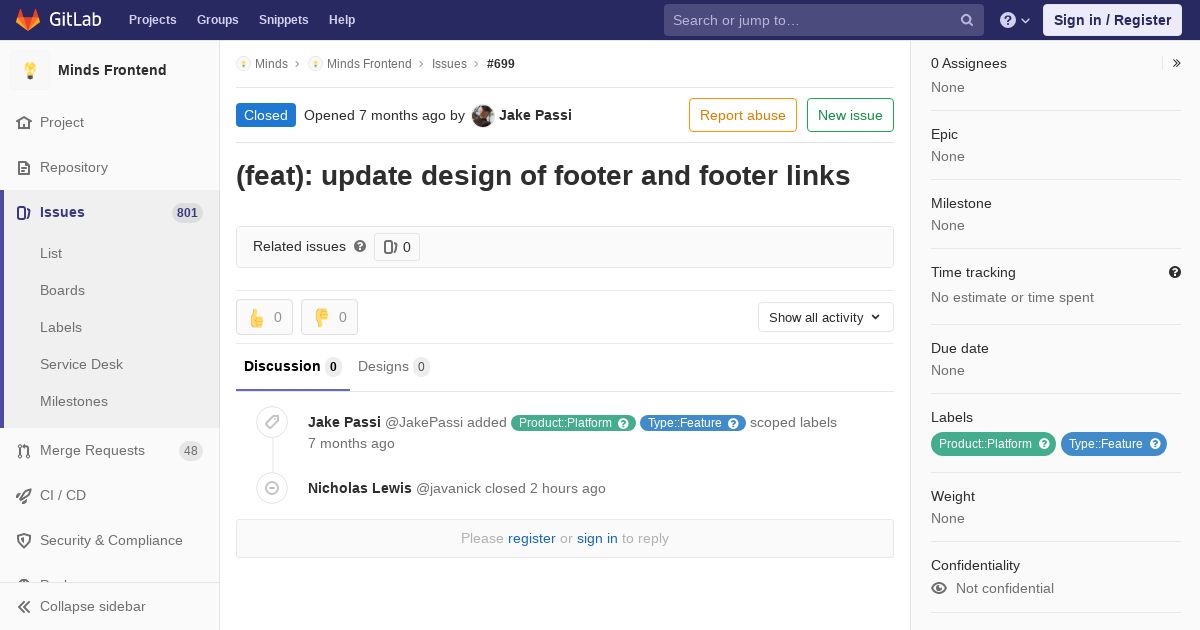Switch to the Designs tab

[394, 367]
